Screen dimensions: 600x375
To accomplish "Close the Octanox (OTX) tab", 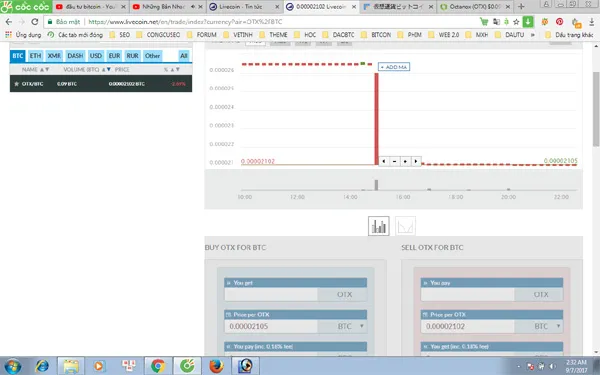I will pos(508,7).
